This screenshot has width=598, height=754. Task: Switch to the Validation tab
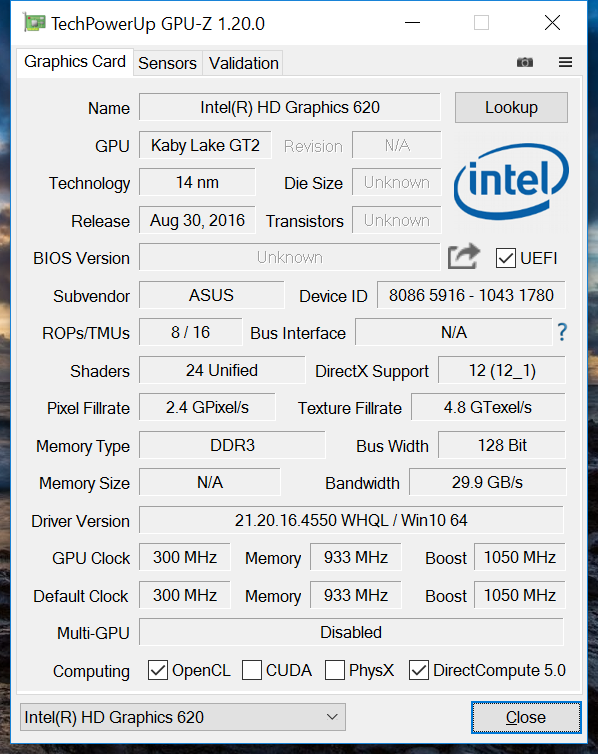243,63
